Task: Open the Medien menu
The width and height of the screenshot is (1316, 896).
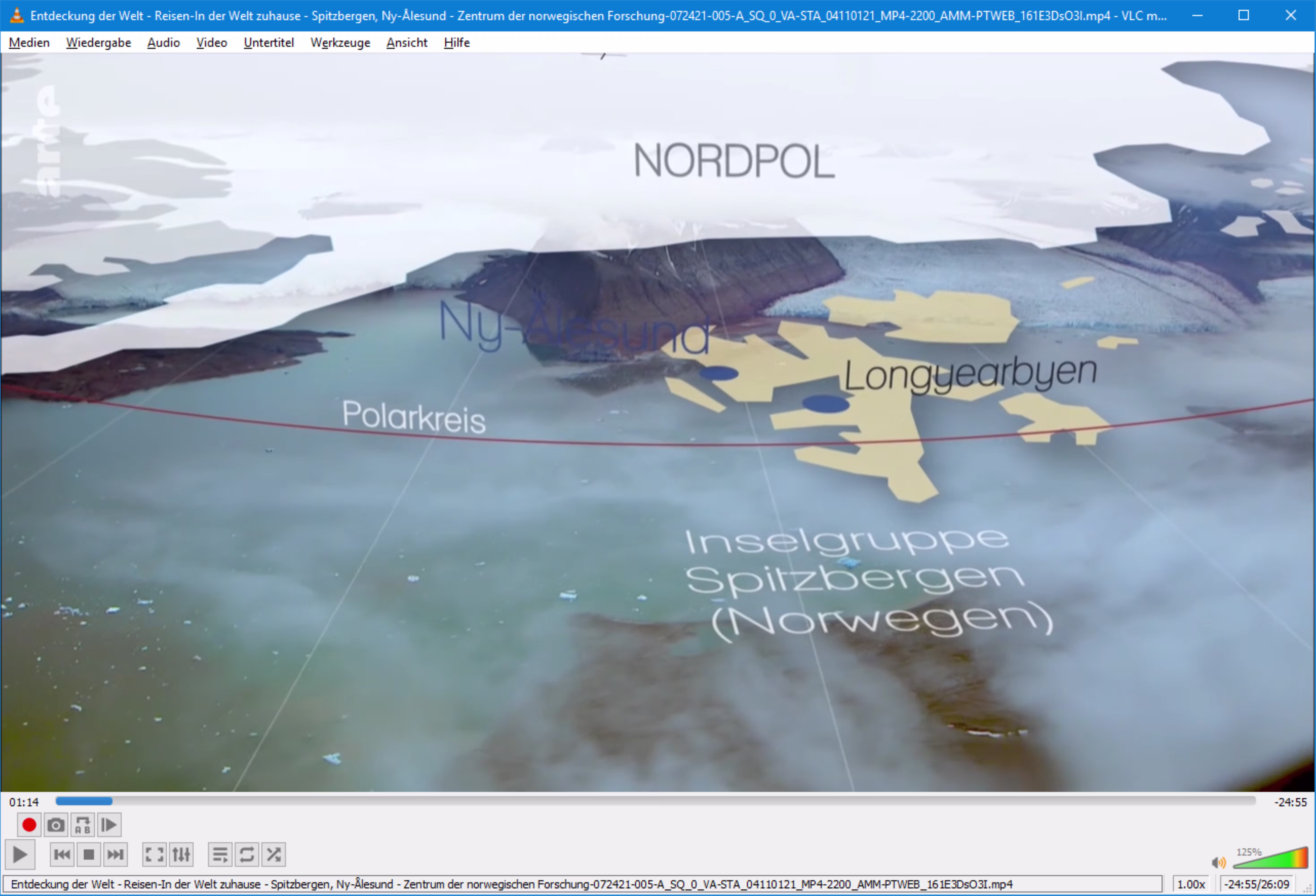Action: [x=29, y=43]
